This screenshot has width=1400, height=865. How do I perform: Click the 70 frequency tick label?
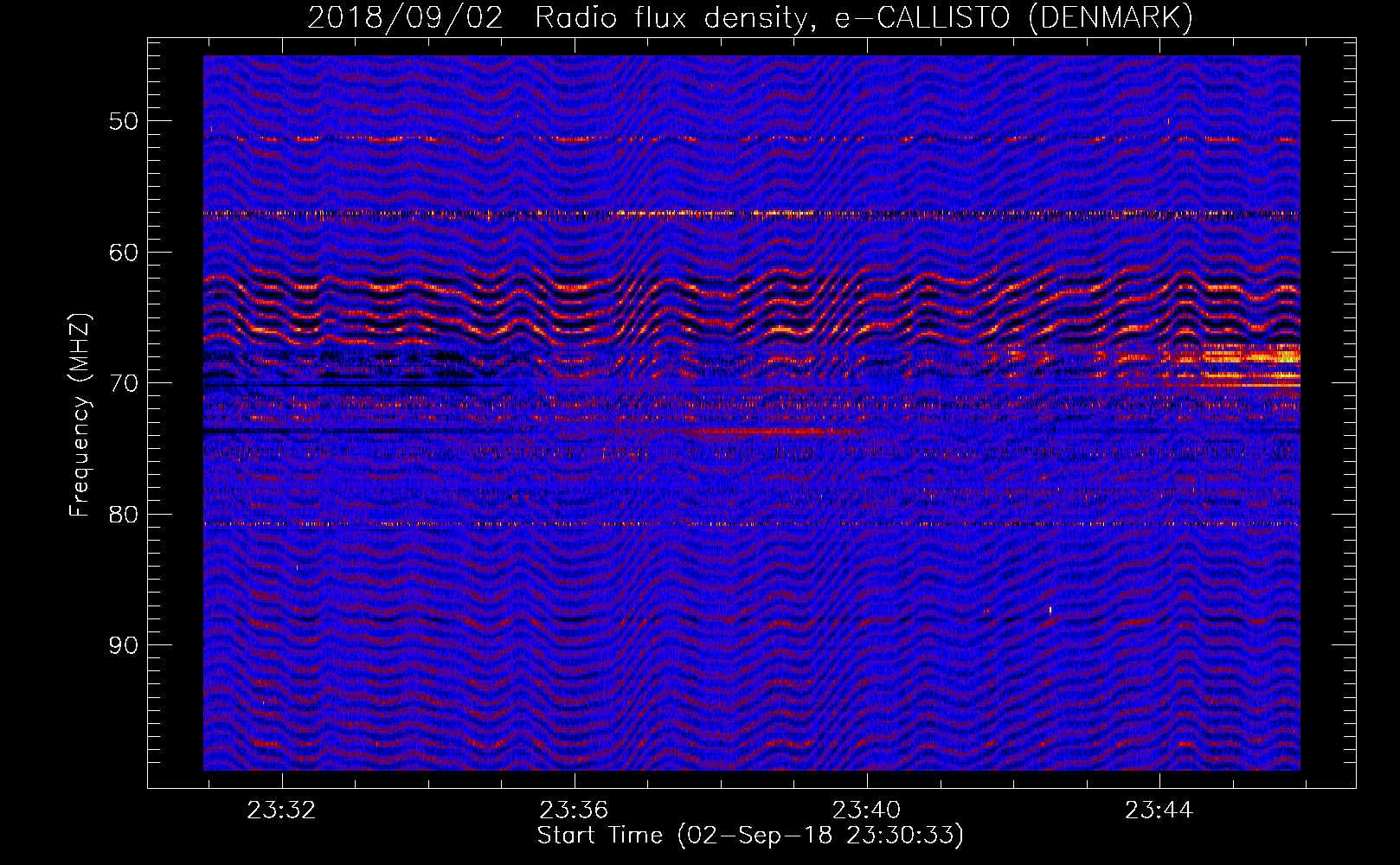click(x=124, y=383)
